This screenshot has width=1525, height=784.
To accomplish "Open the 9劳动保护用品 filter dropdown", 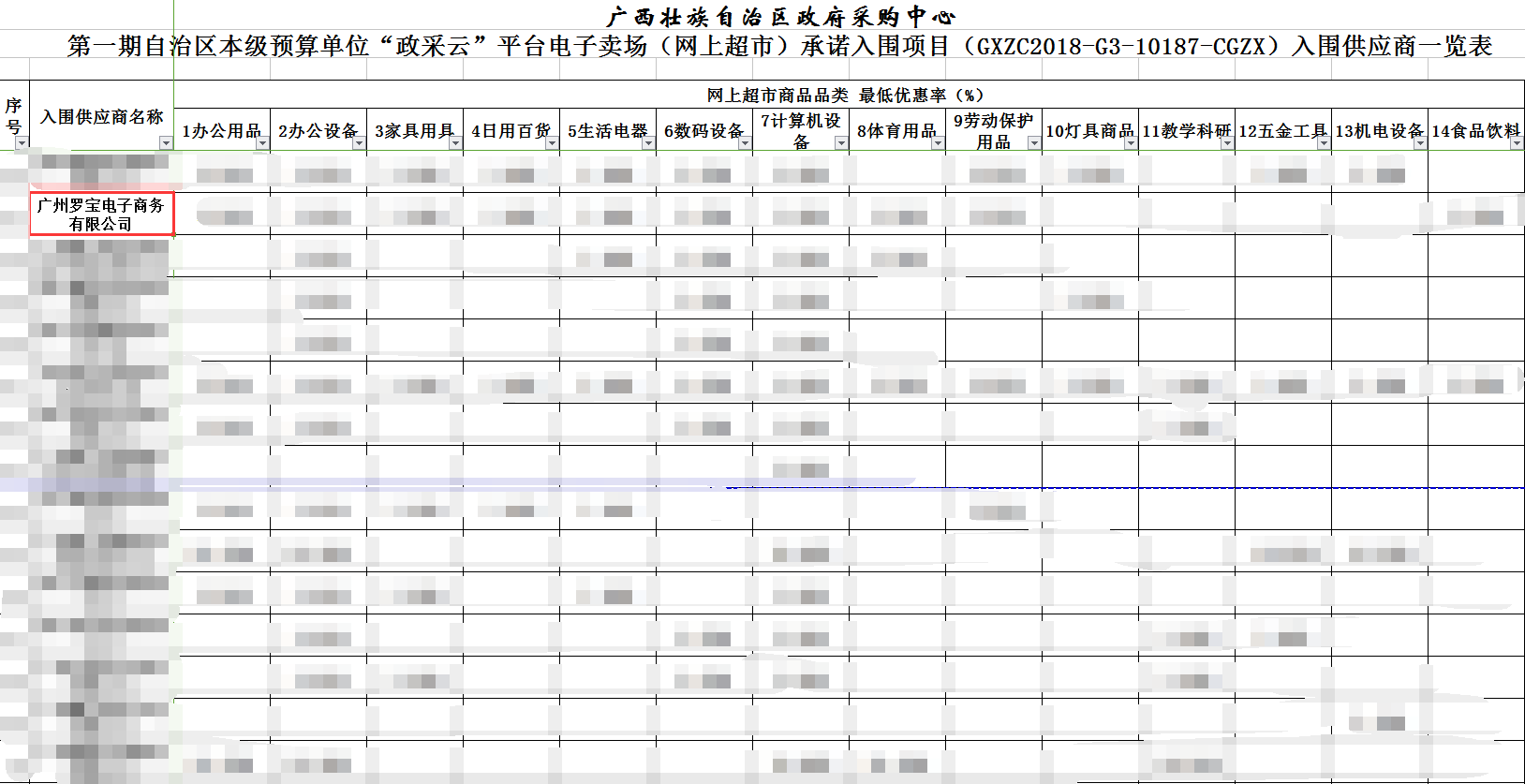I will coord(1034,143).
